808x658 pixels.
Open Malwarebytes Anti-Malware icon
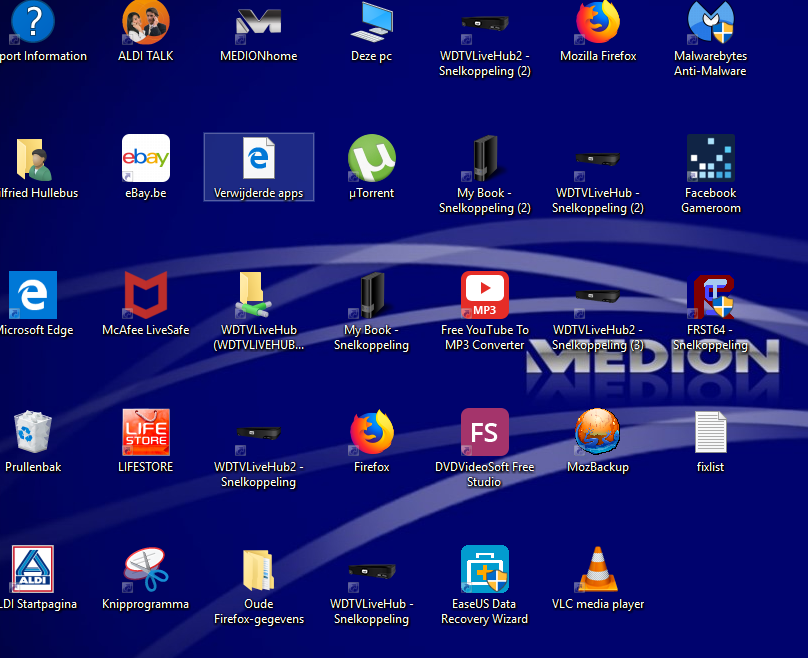point(710,22)
